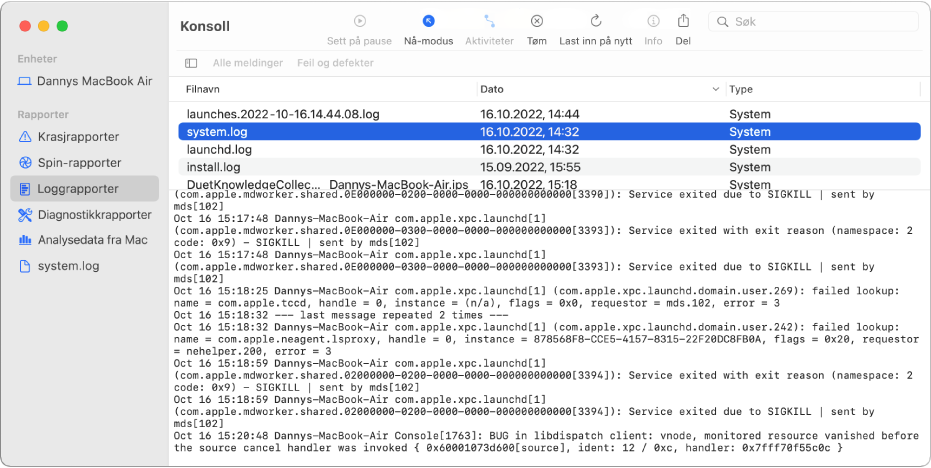Click the yellow minimize window button

(43, 26)
